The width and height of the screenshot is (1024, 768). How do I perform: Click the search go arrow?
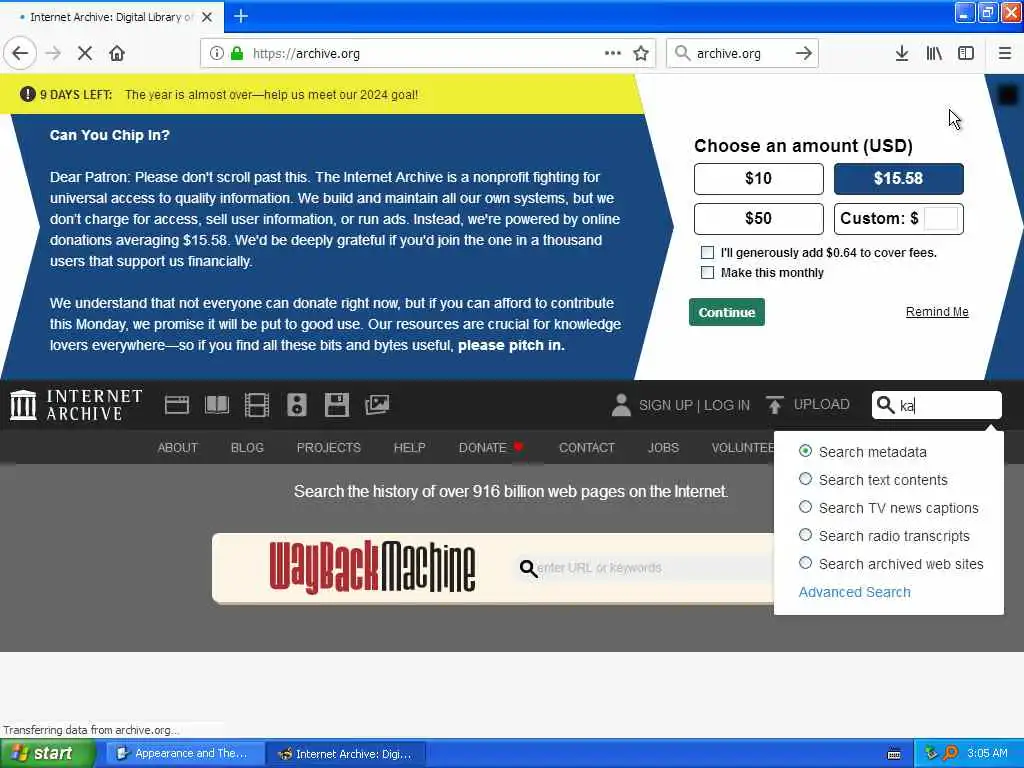pos(804,54)
